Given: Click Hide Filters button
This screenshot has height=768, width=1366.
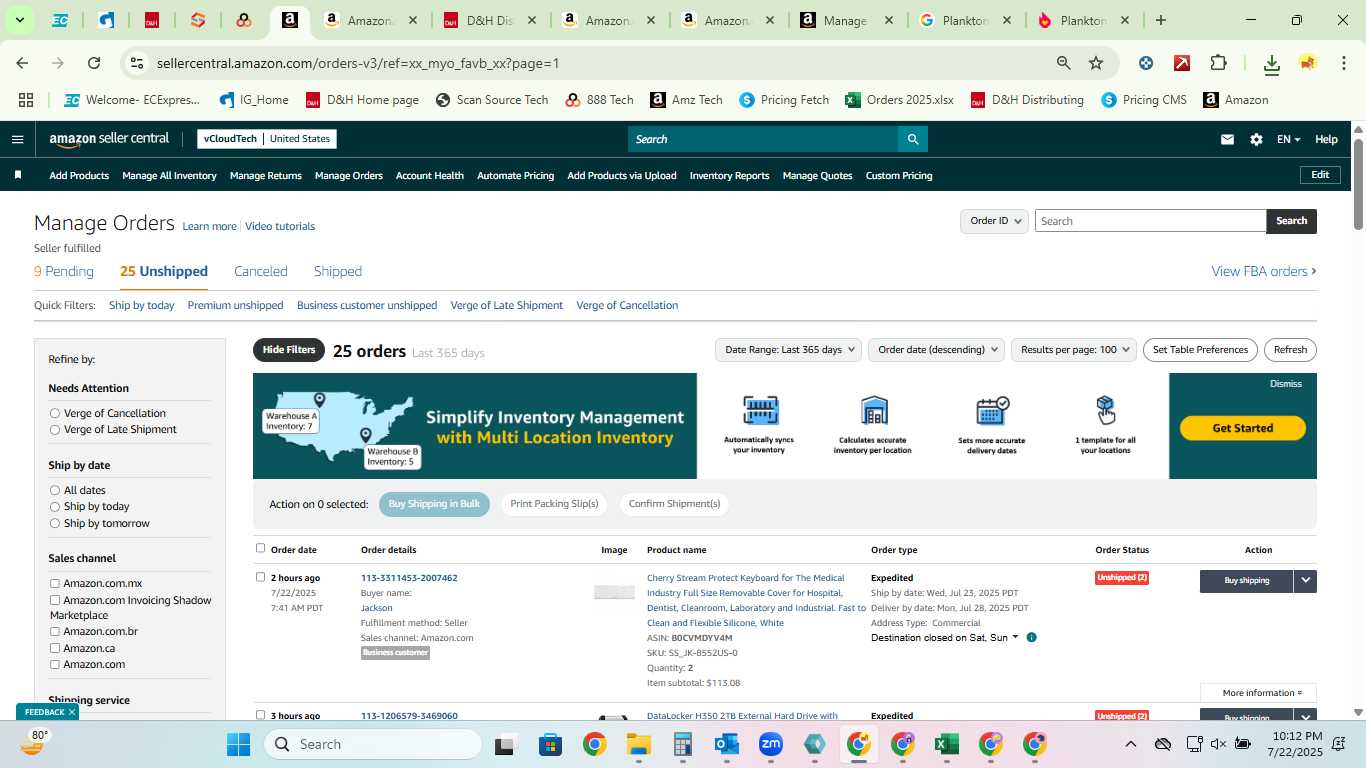Looking at the screenshot, I should (x=289, y=350).
